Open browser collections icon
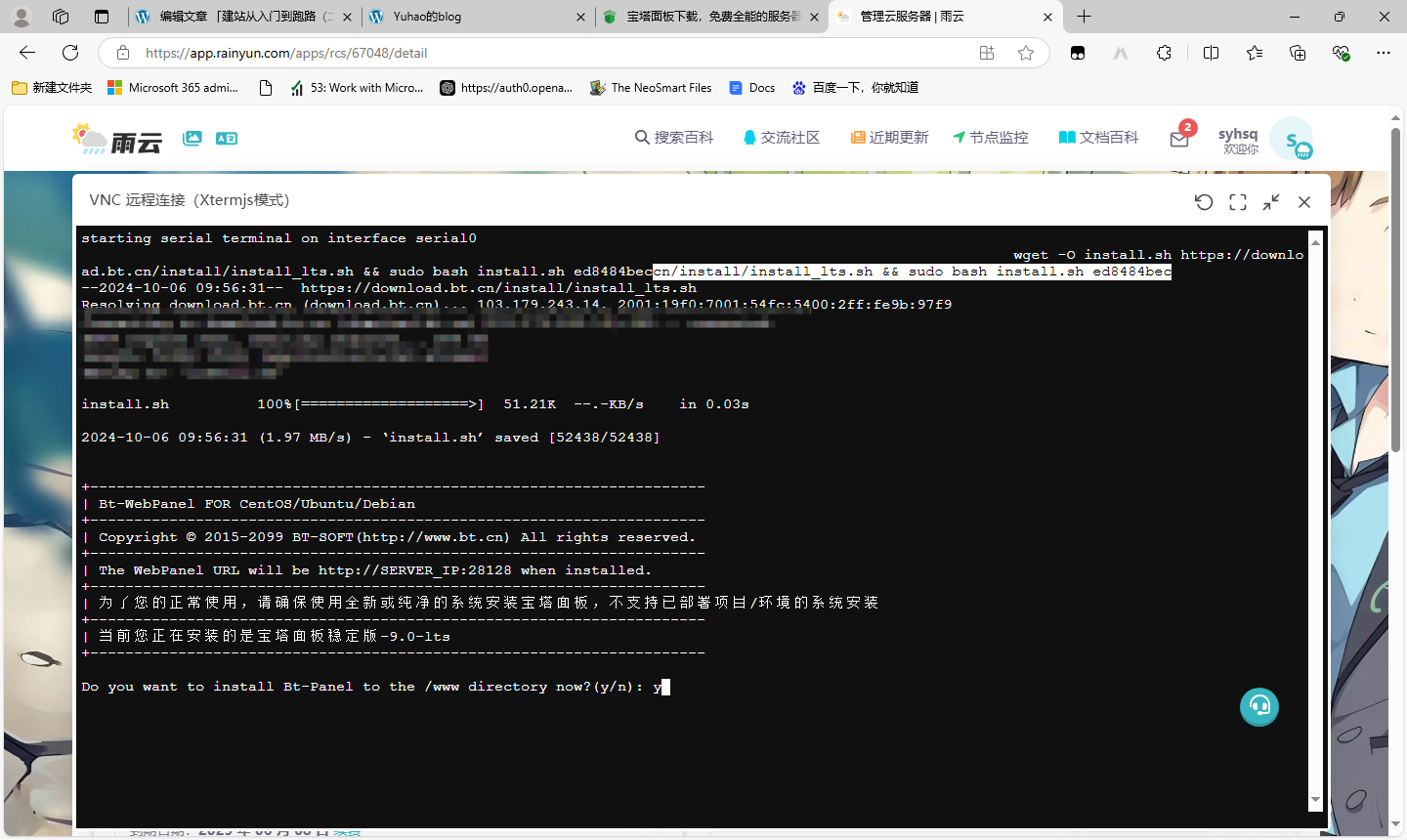Image resolution: width=1407 pixels, height=840 pixels. 1298,53
